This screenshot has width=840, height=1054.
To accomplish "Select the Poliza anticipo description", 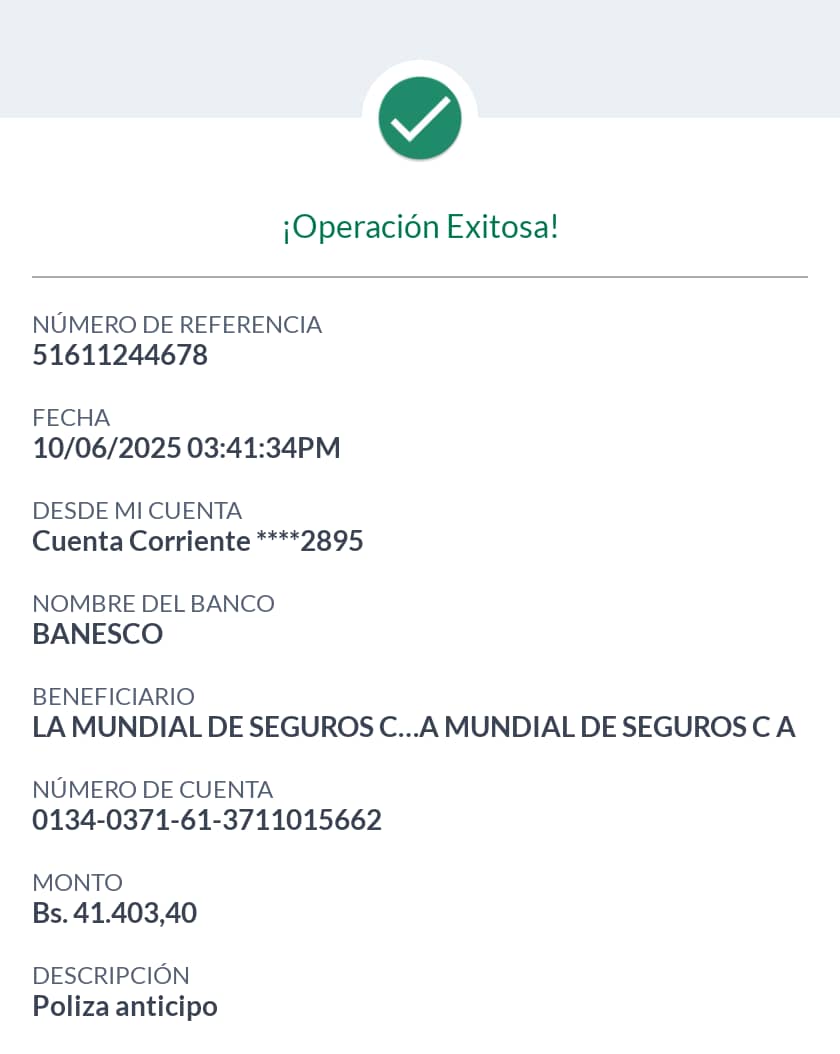I will [125, 1006].
